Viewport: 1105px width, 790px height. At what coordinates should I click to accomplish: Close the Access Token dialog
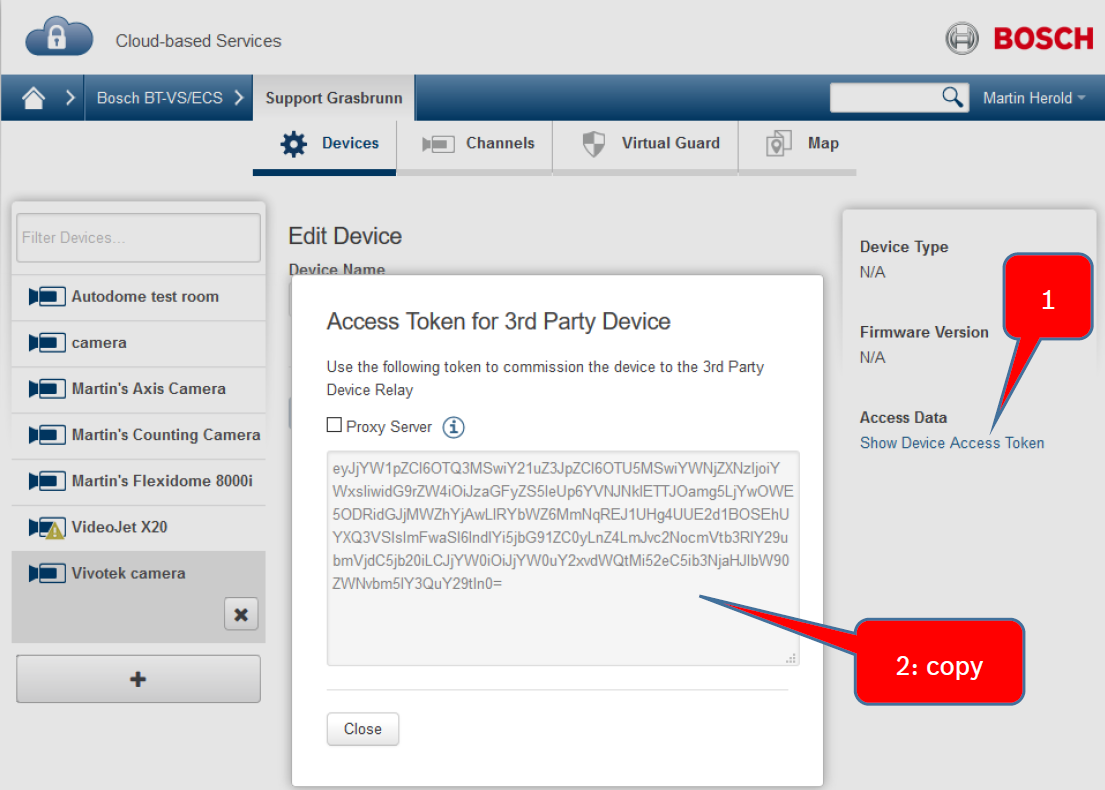[363, 729]
